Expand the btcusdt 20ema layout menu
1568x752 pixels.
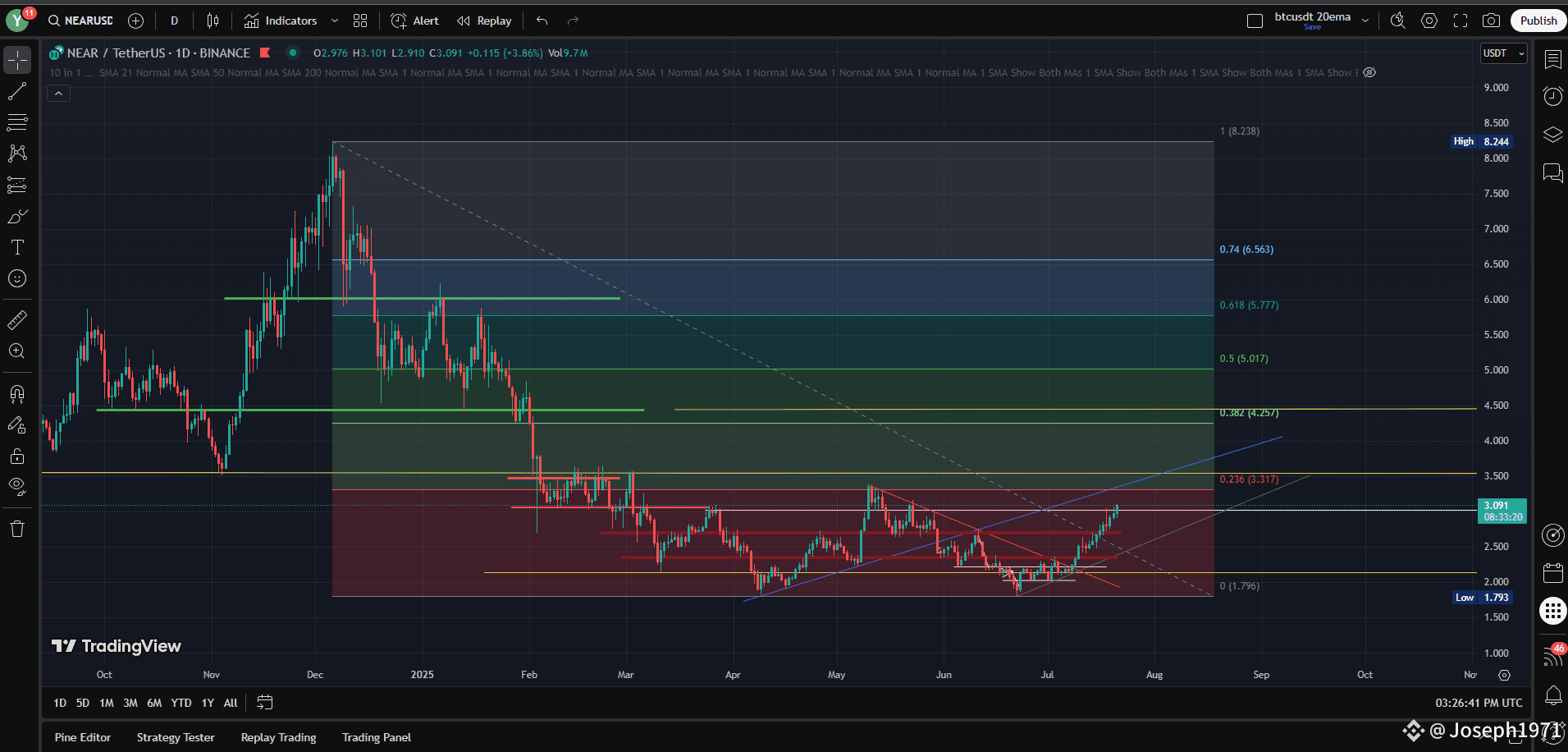[x=1365, y=21]
